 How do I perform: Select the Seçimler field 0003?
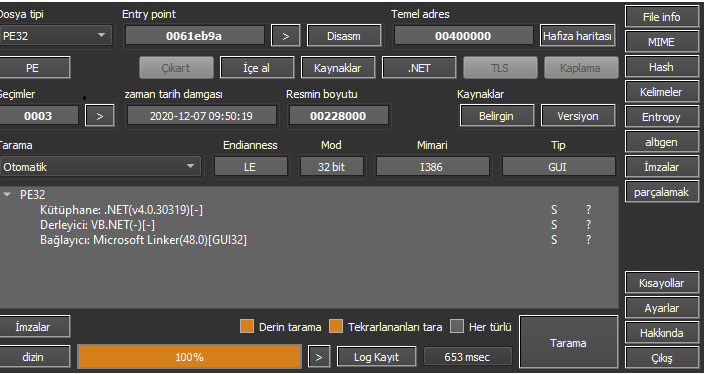coord(38,116)
